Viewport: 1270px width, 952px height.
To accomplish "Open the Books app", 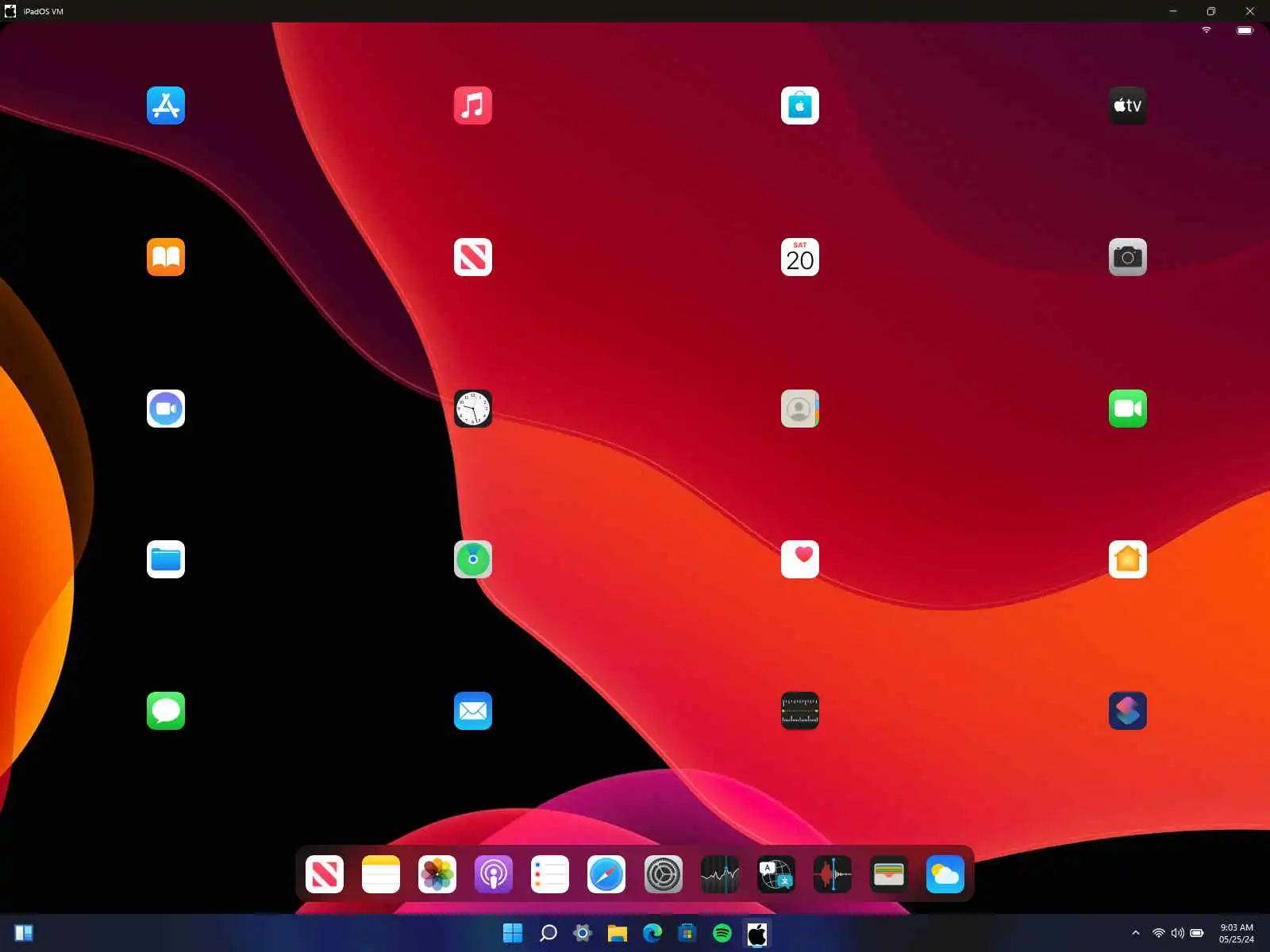I will click(x=166, y=257).
